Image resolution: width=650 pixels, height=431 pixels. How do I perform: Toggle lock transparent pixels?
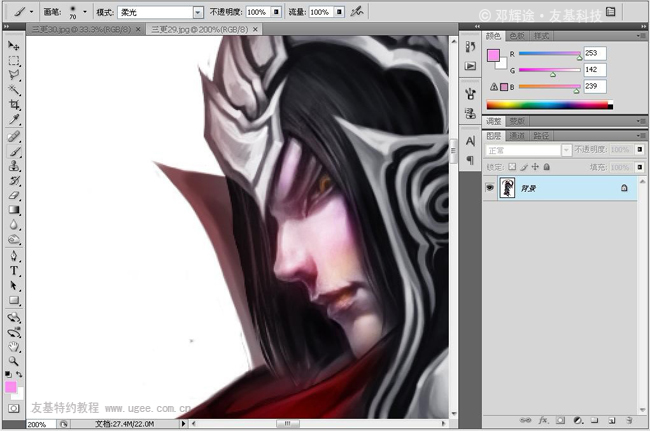point(512,167)
